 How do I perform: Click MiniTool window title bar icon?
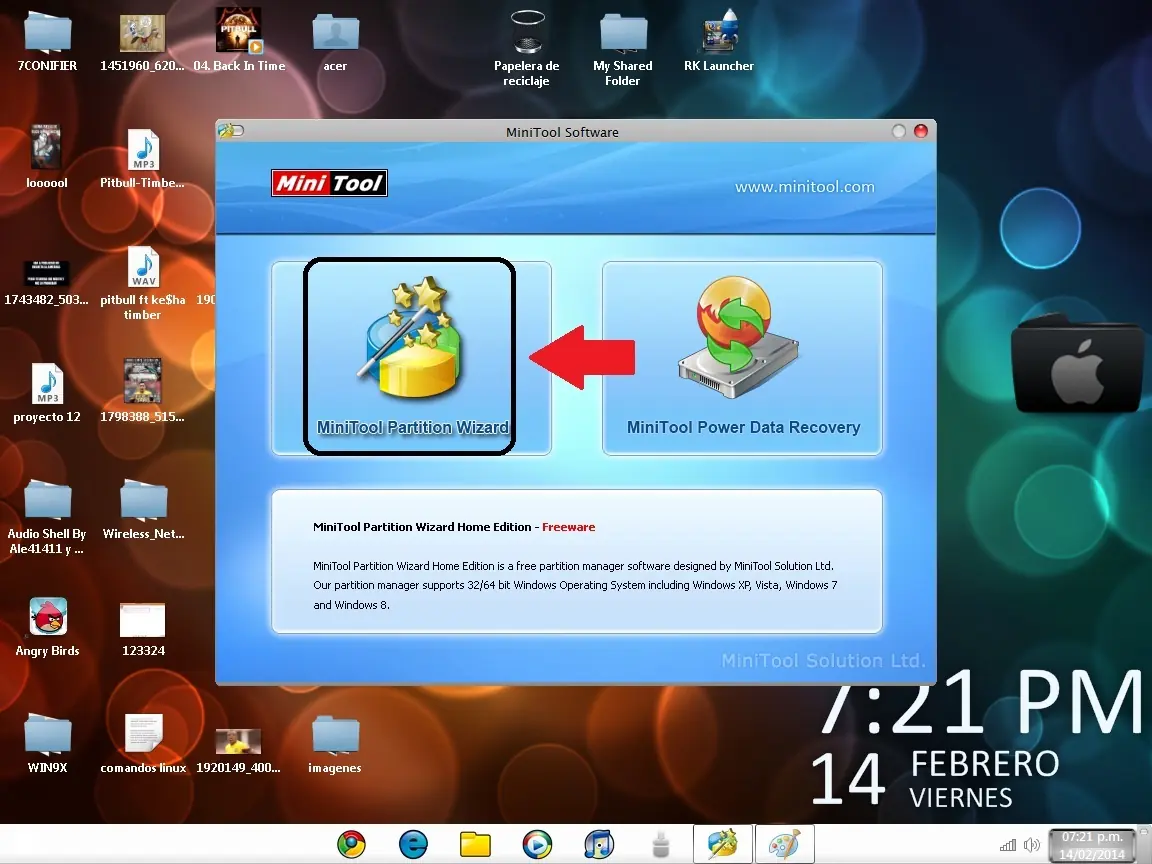(x=231, y=131)
